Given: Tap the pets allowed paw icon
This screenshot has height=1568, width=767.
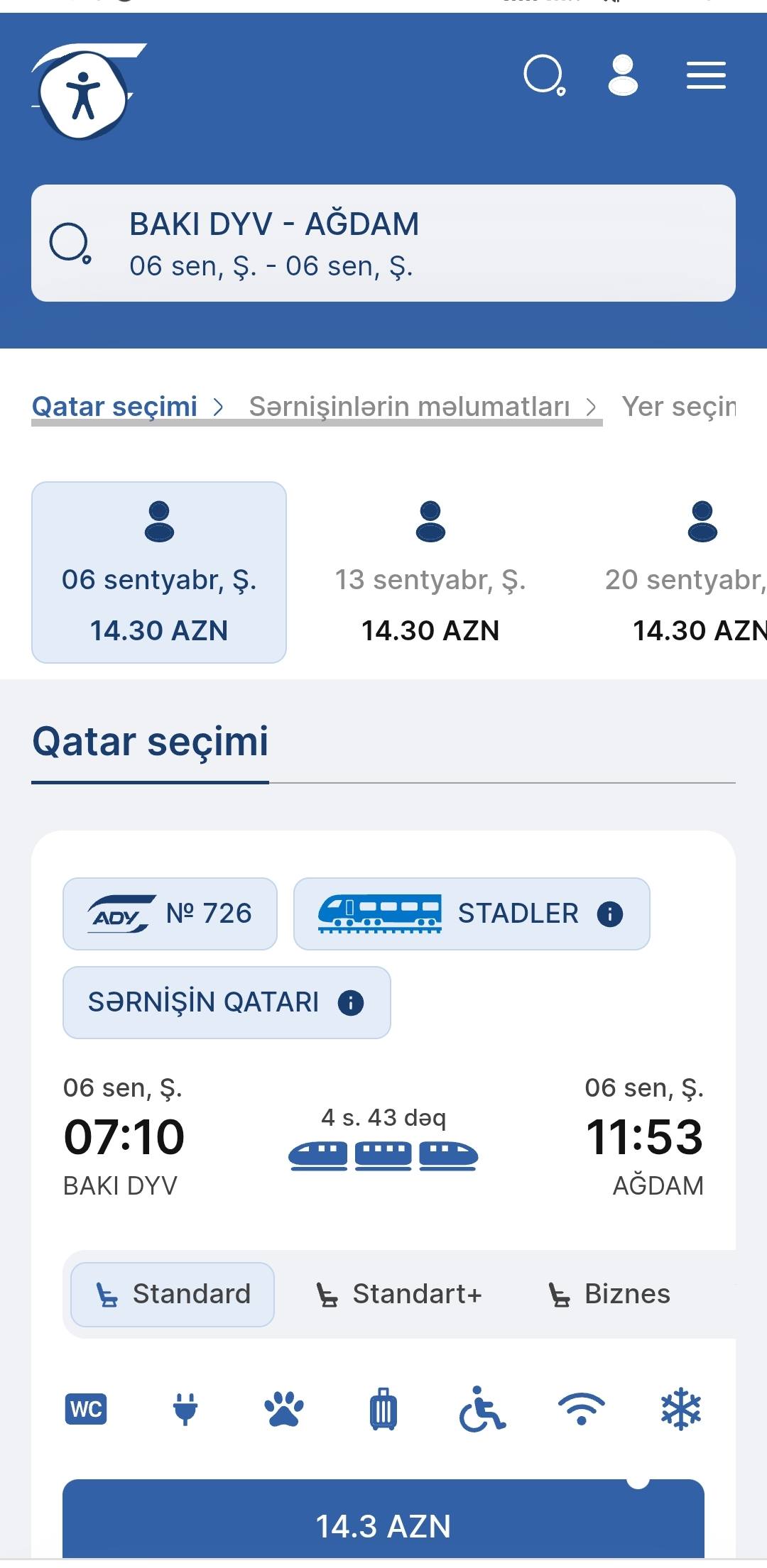Looking at the screenshot, I should point(284,1409).
